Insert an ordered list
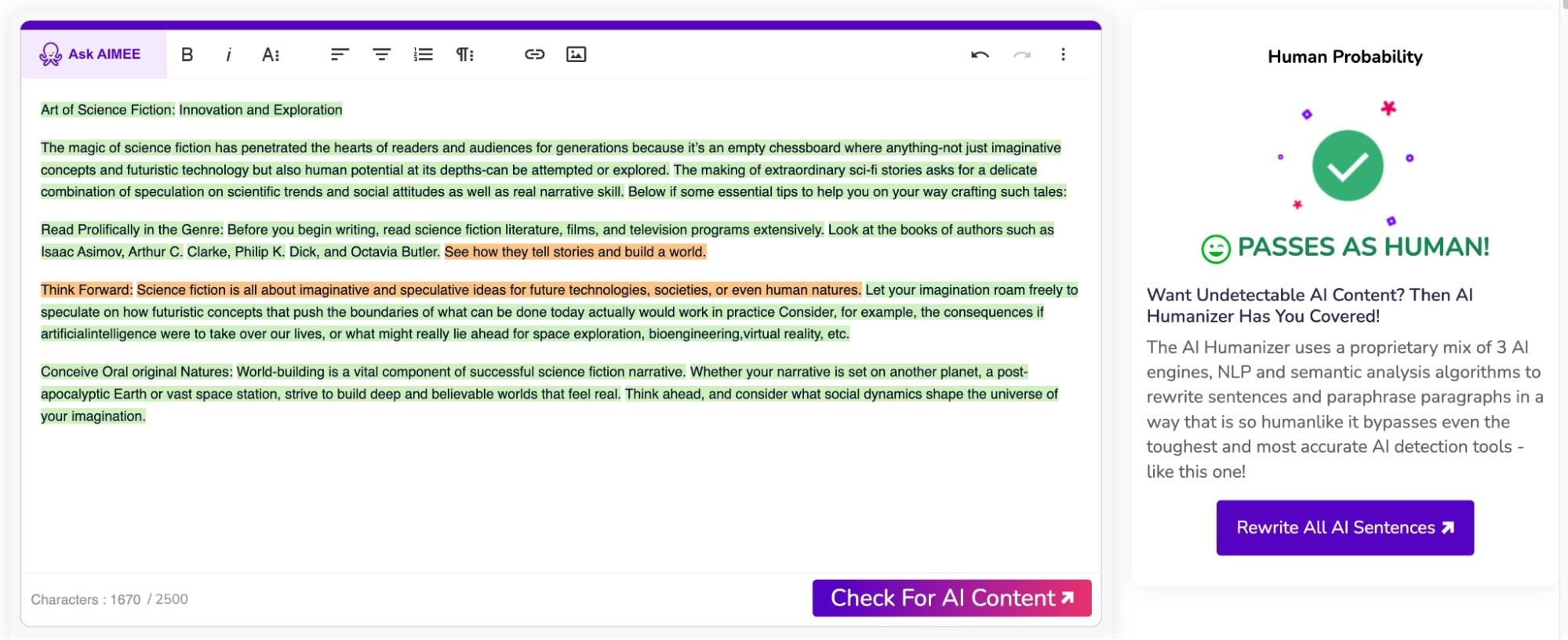Screen dimensions: 1568x640 pyautogui.click(x=423, y=54)
